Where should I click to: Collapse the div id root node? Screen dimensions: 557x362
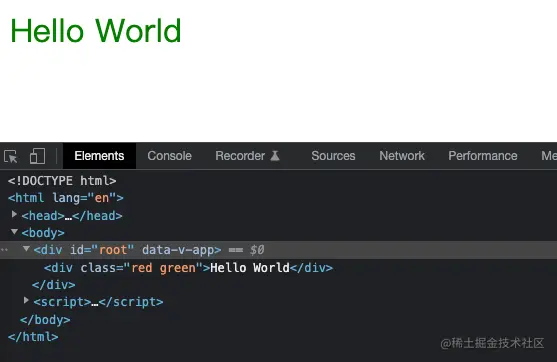tap(26, 249)
